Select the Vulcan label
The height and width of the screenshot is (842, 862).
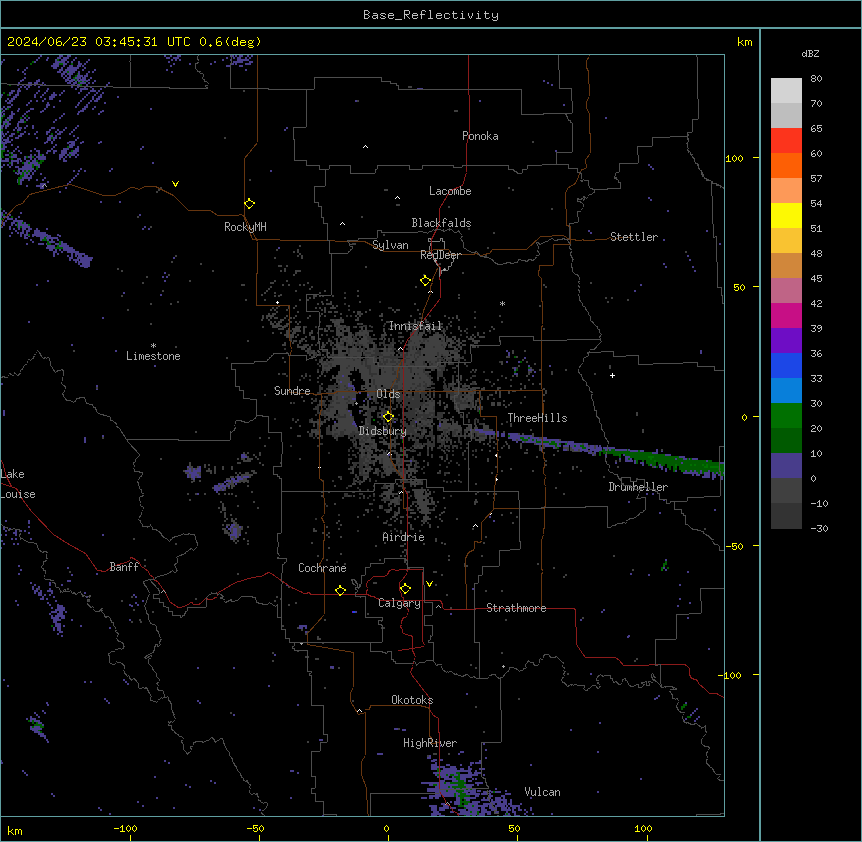542,792
